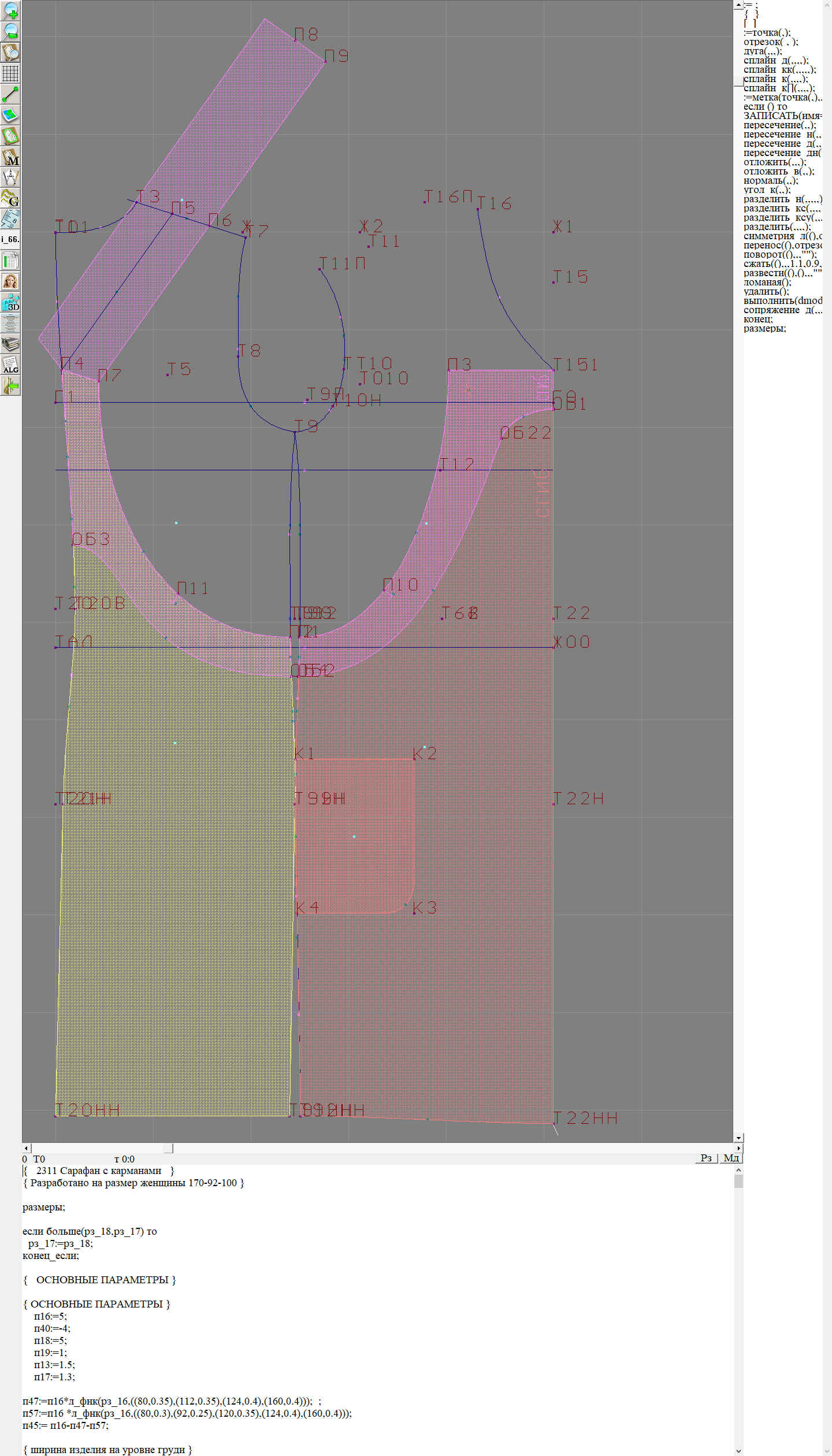Click the ALG algorithm document icon
This screenshot has width=832, height=1456.
pos(10,365)
